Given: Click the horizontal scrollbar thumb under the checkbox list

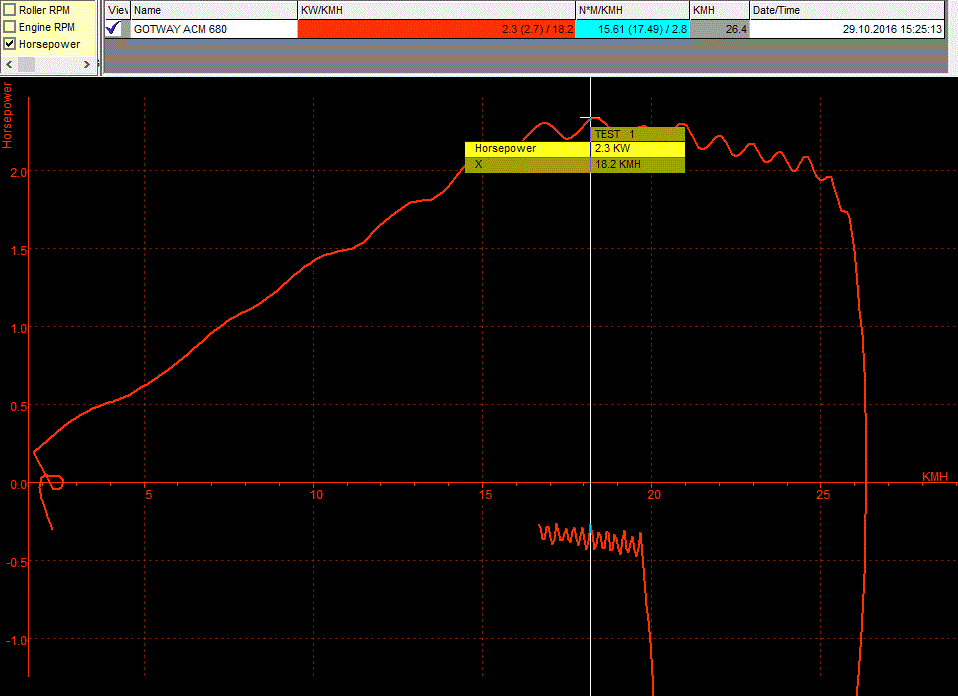Looking at the screenshot, I should pos(26,64).
